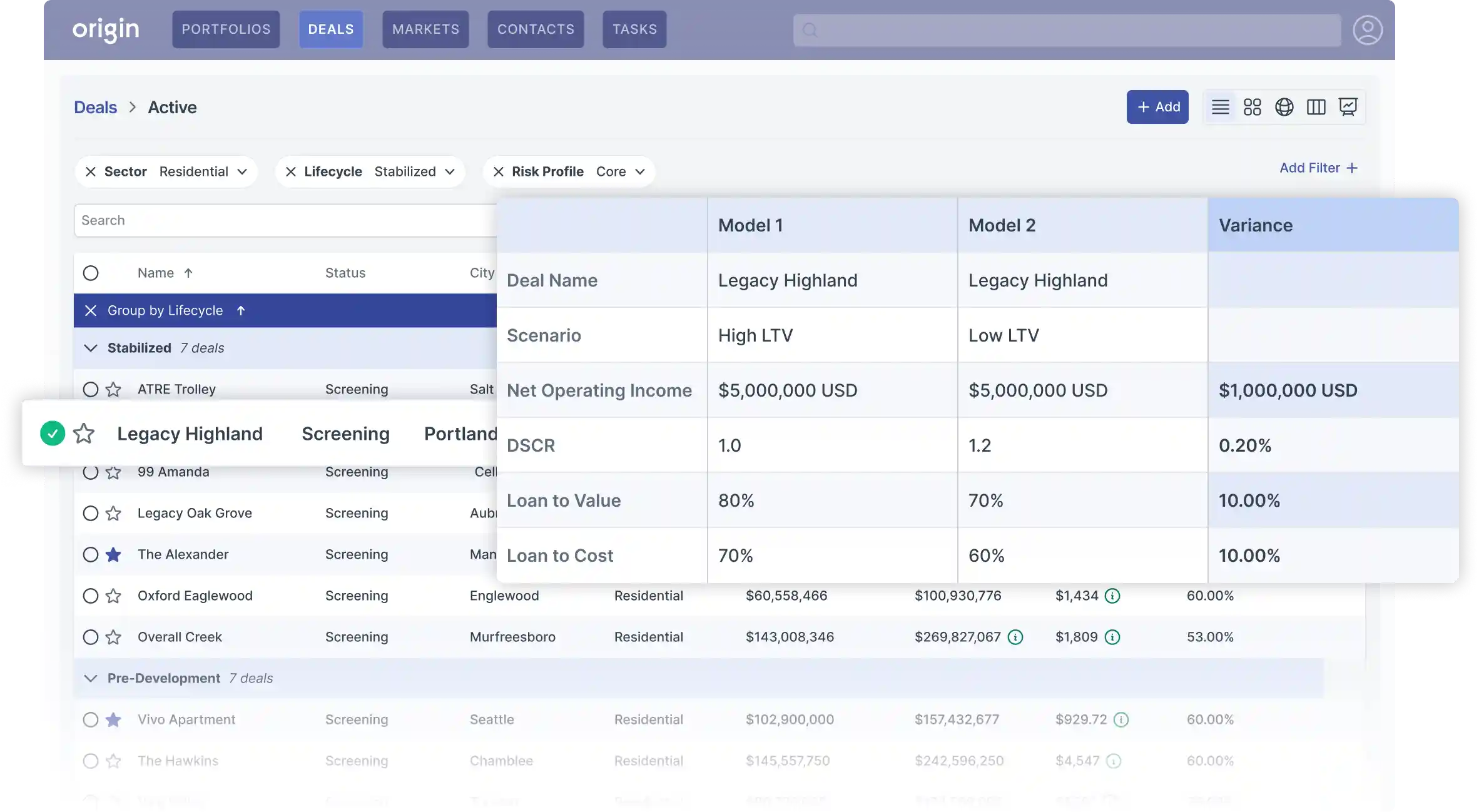Viewport: 1479px width, 812px height.
Task: Click the top global search bar
Action: (1067, 30)
